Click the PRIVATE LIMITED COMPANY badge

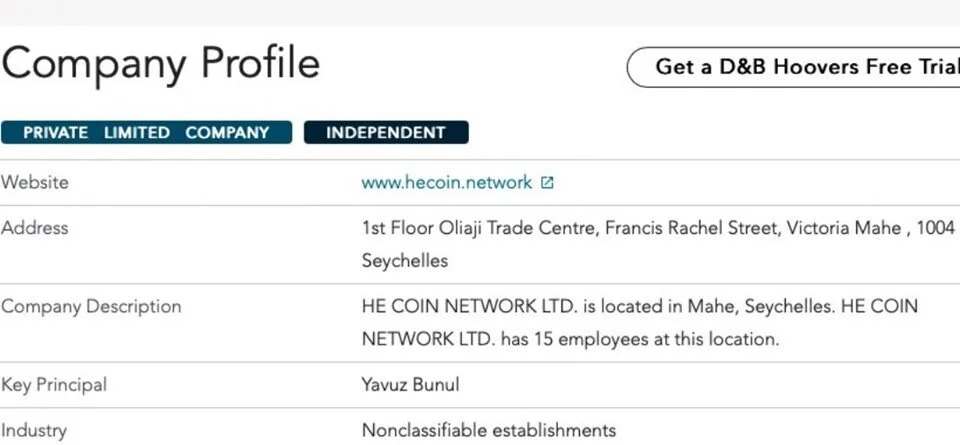coord(146,132)
